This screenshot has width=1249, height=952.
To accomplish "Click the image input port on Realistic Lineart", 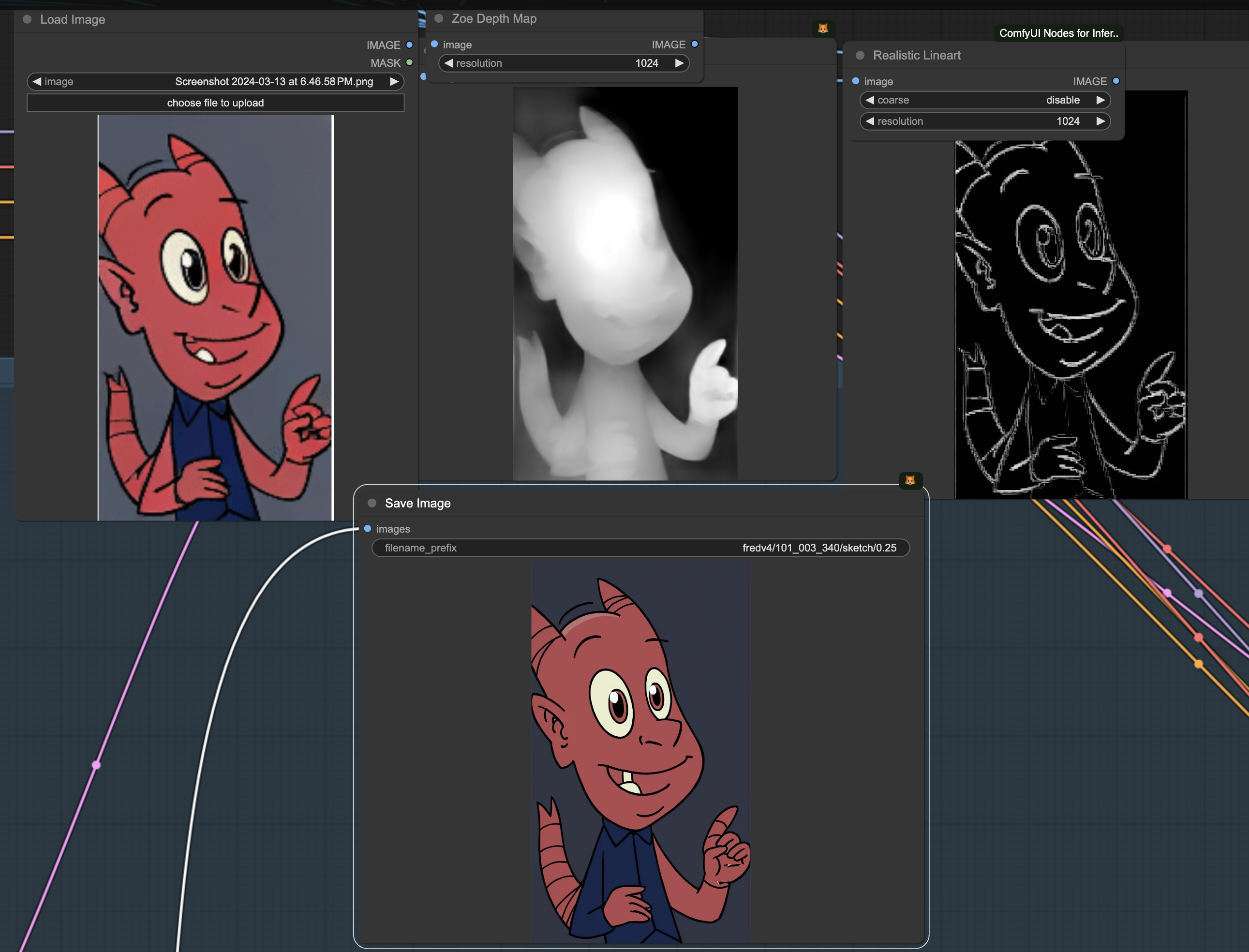I will 856,81.
